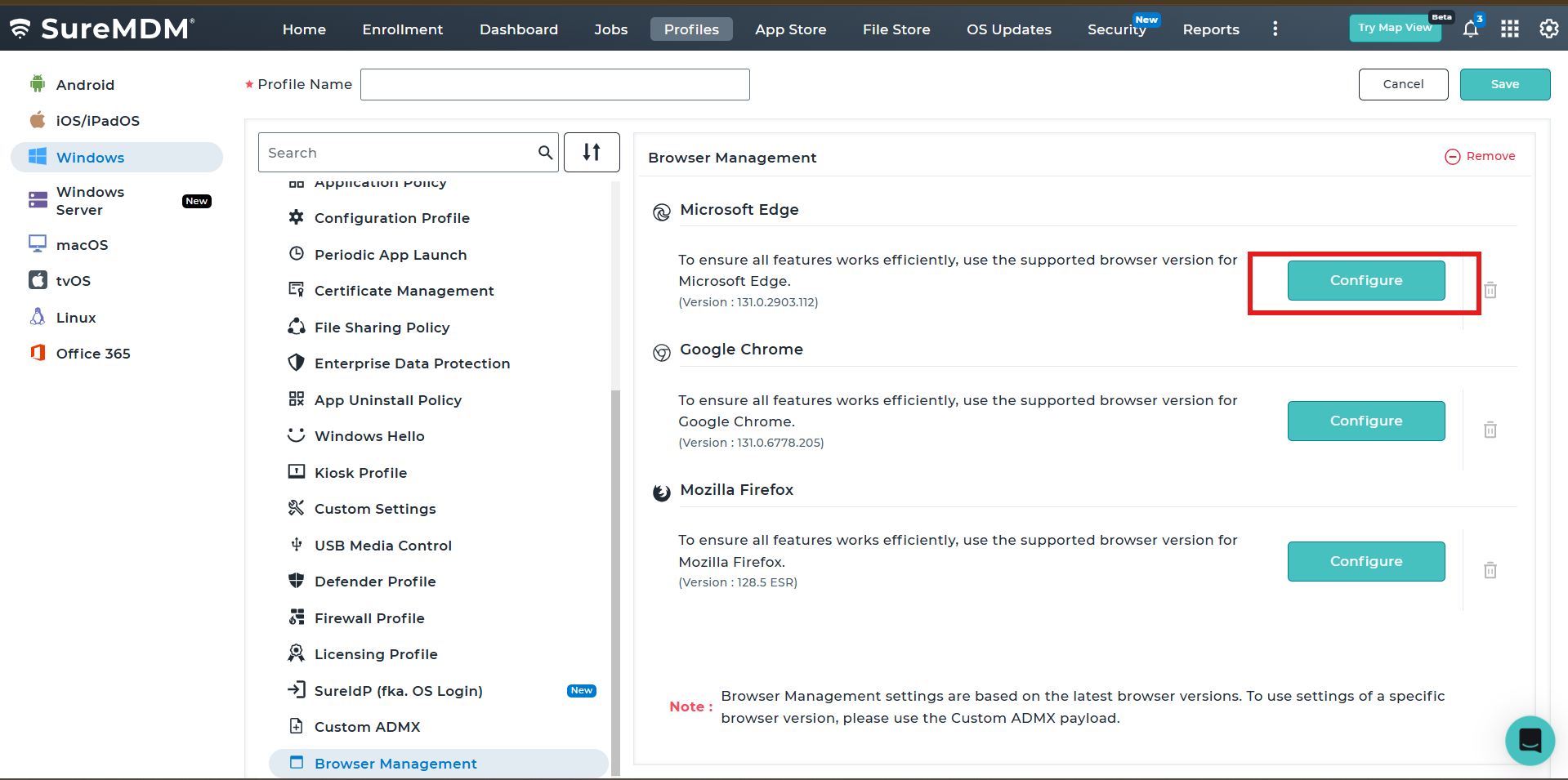Viewport: 1568px width, 780px height.
Task: Delete the Mozilla Firefox configuration trash icon
Action: 1490,570
